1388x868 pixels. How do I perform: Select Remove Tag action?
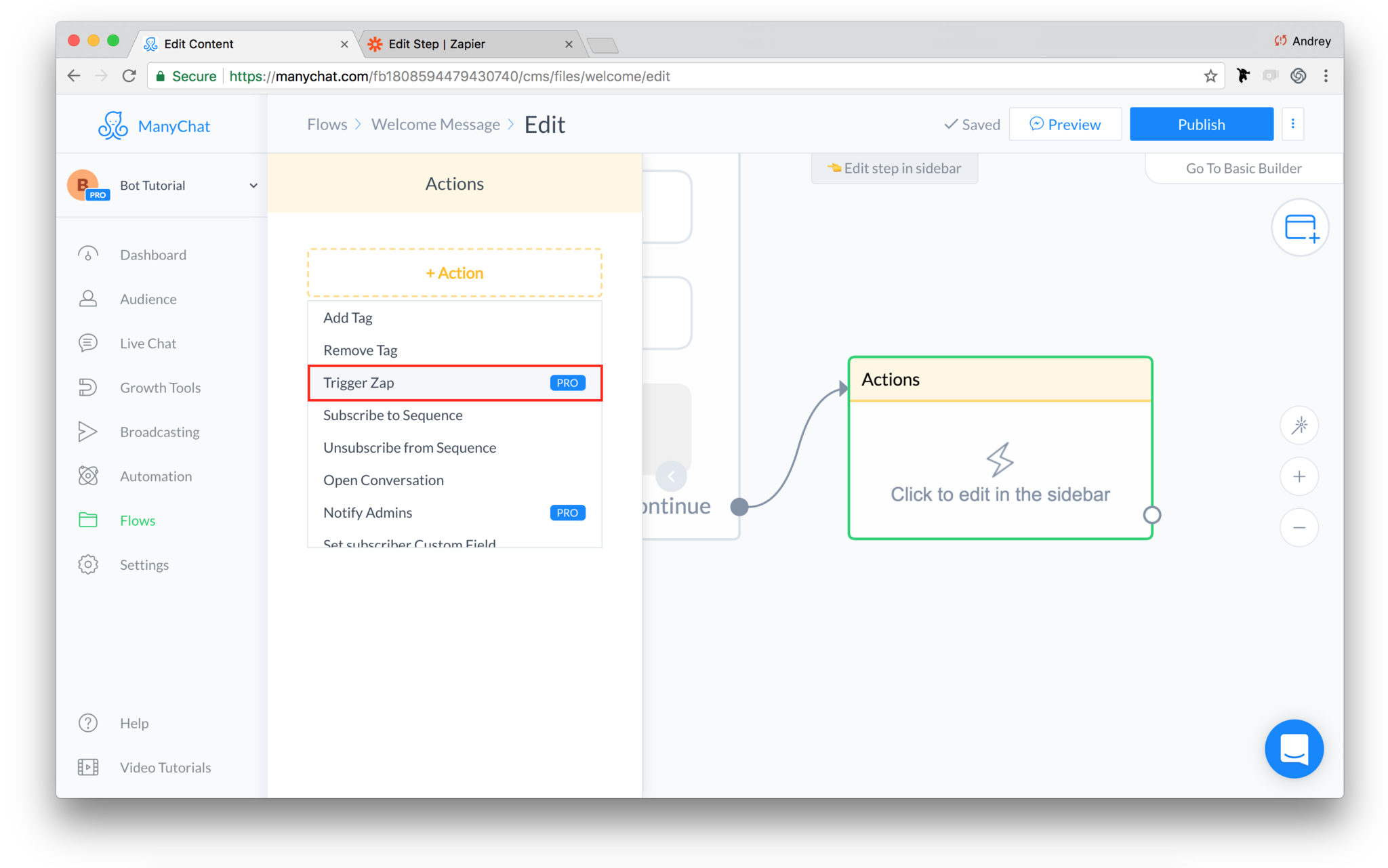pos(455,350)
